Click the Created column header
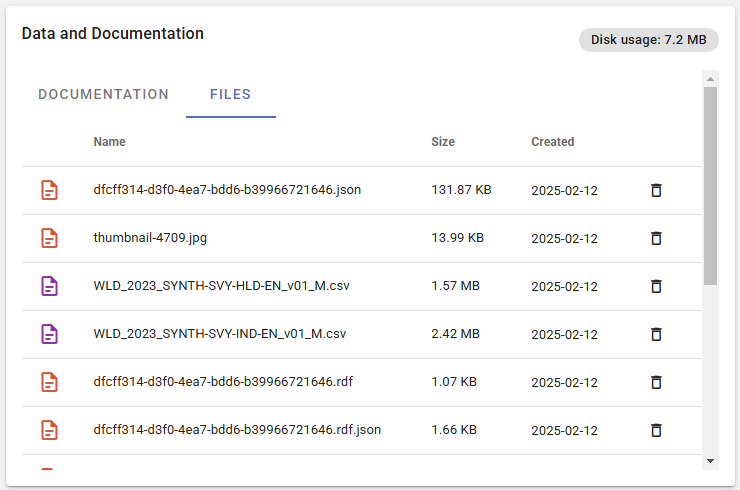This screenshot has height=490, width=740. [x=552, y=142]
